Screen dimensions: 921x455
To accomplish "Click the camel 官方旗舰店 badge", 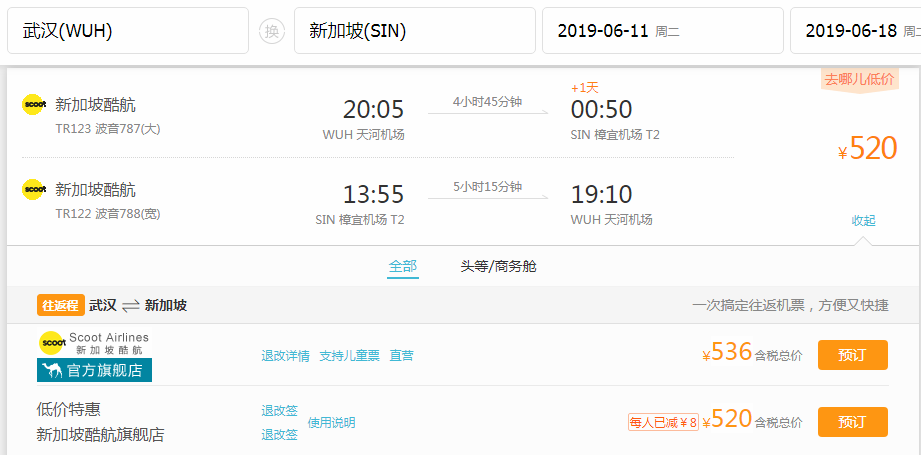I will [x=94, y=370].
